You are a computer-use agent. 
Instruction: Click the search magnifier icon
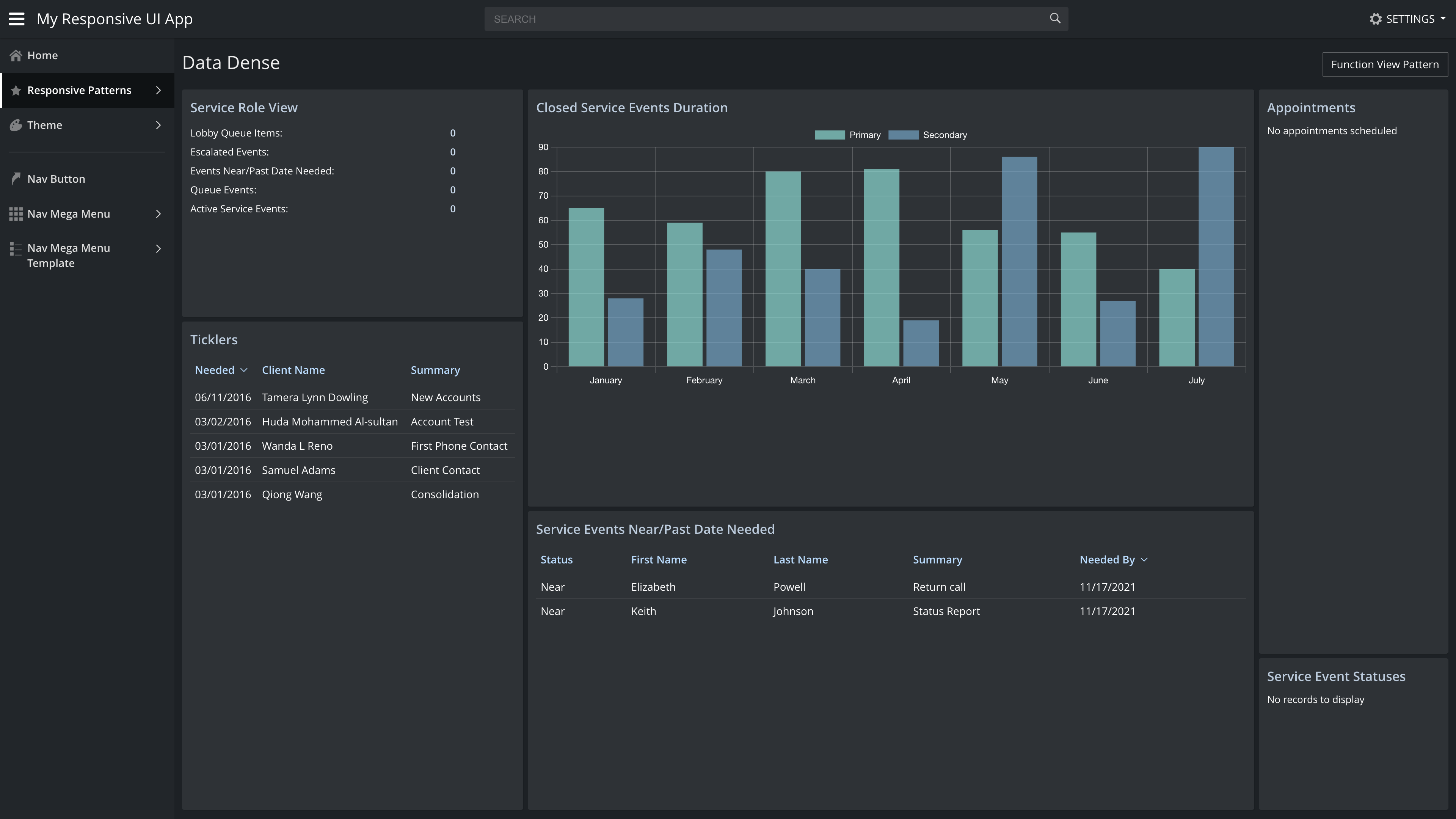coord(1055,18)
